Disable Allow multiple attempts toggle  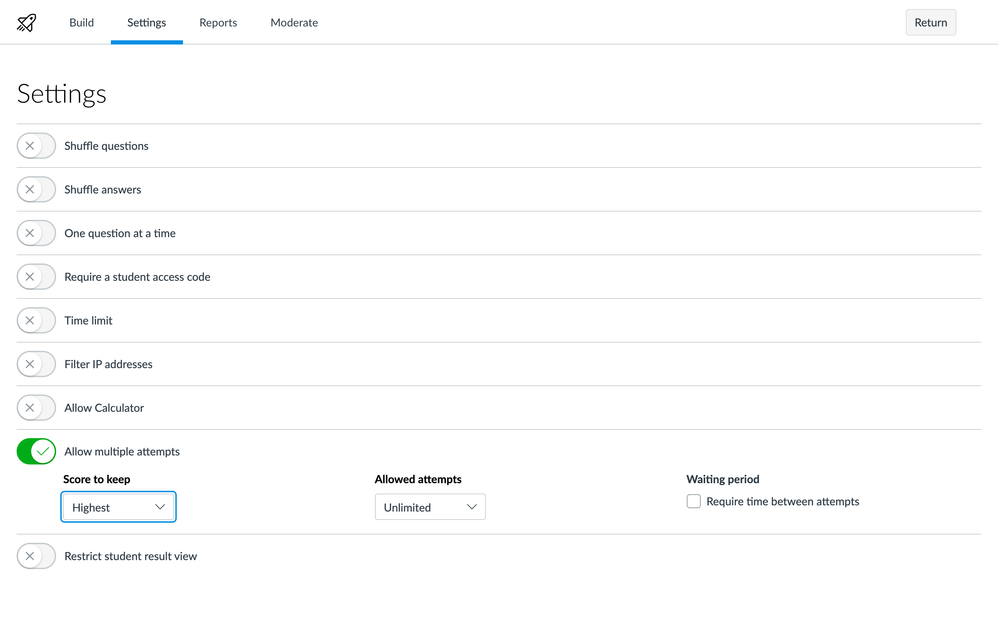coord(36,452)
